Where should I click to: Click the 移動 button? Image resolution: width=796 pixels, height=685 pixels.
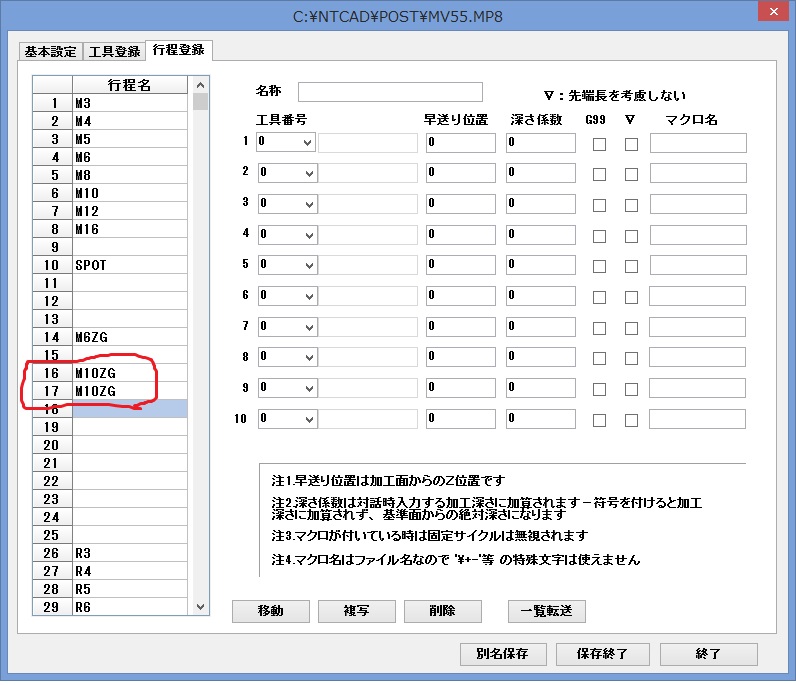click(271, 611)
